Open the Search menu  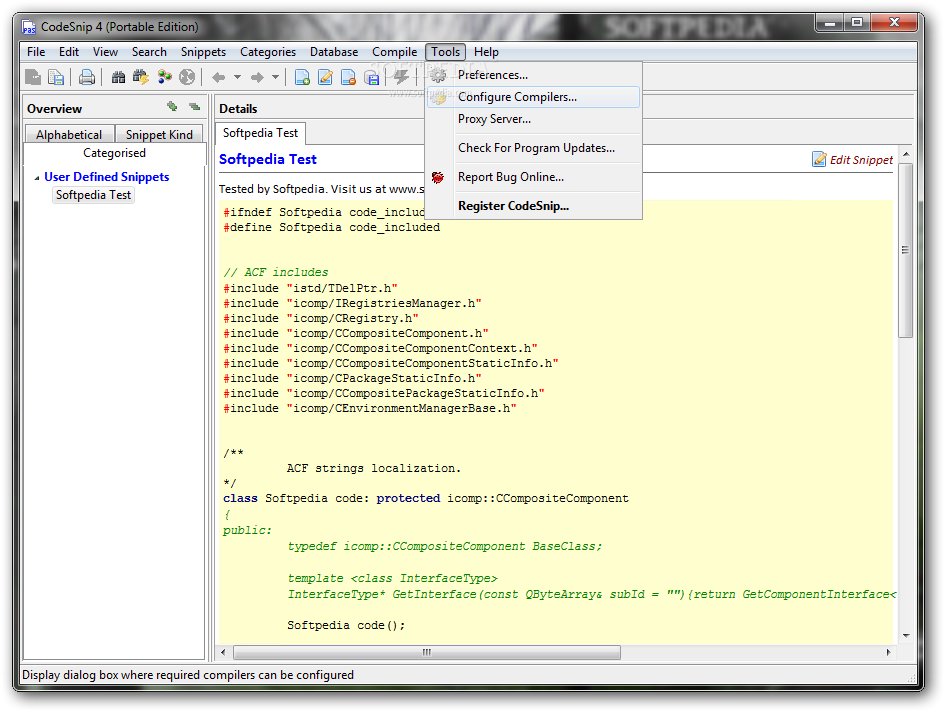[149, 52]
